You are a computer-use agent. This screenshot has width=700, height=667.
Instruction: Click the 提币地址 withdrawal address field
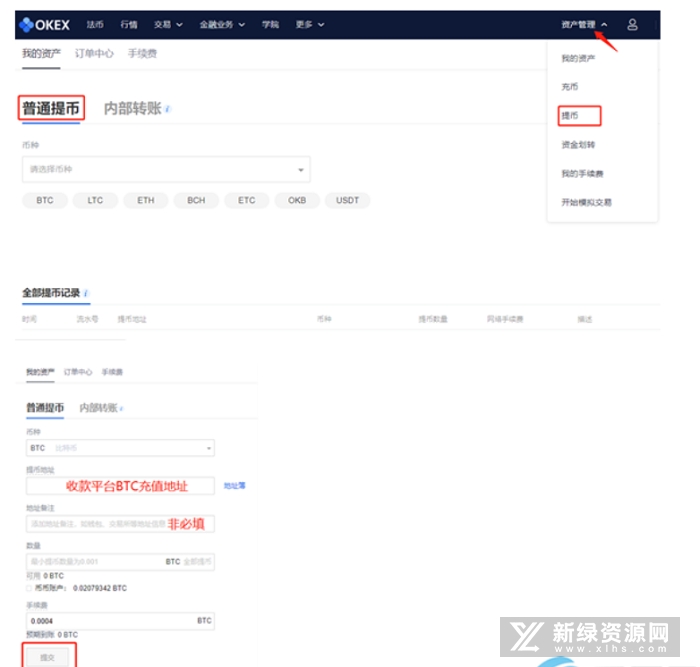[x=120, y=486]
